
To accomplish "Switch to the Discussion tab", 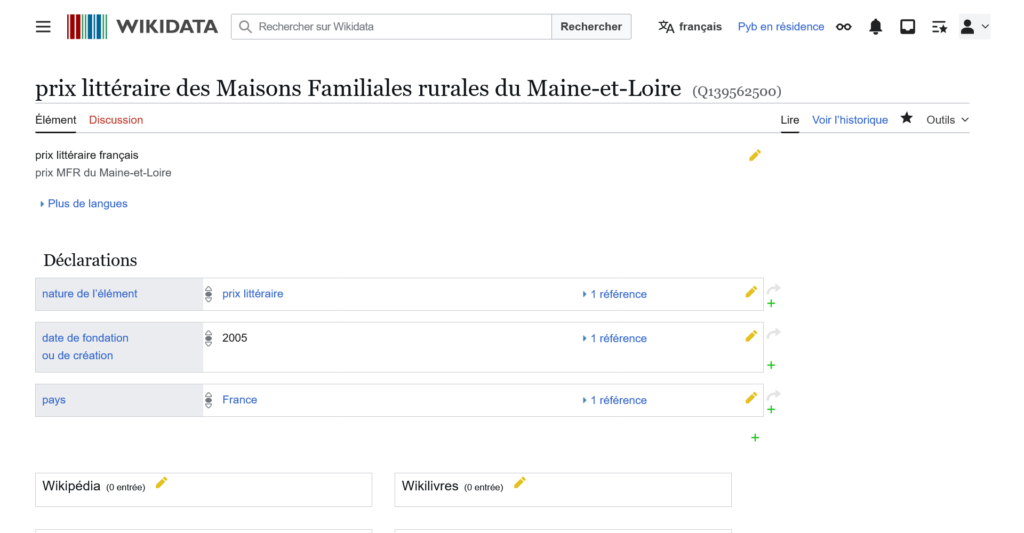I will pos(116,120).
